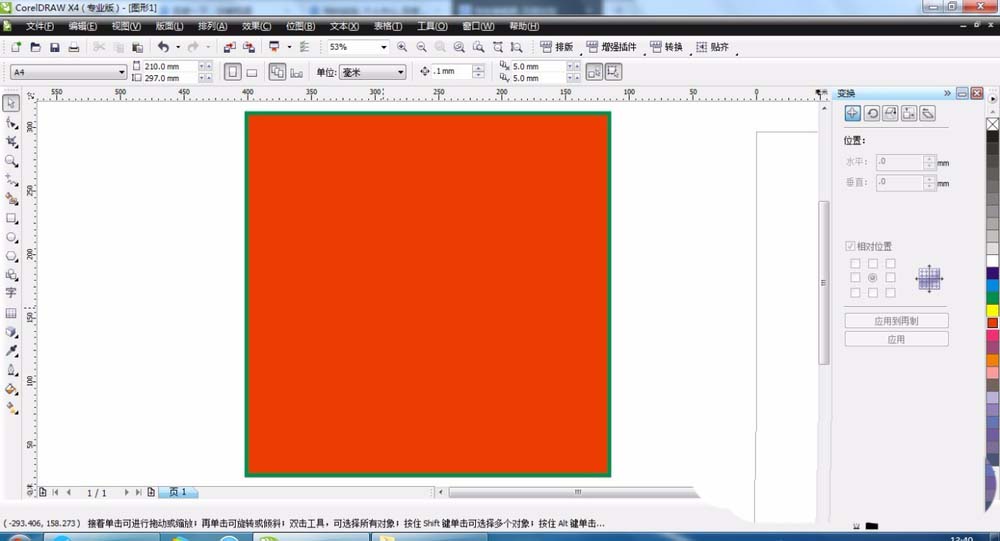The image size is (1000, 541).
Task: Open the 单位 毫米 units dropdown
Action: [x=401, y=72]
